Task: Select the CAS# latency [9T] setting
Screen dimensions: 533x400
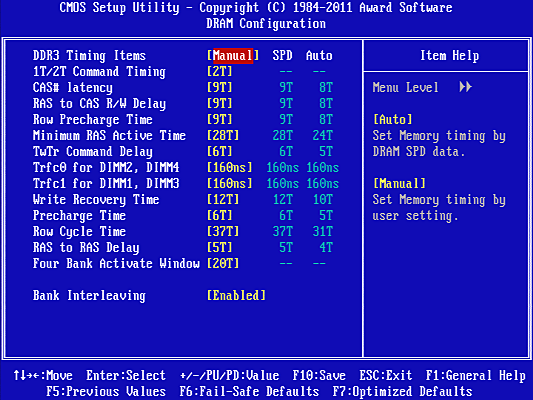Action: click(220, 88)
